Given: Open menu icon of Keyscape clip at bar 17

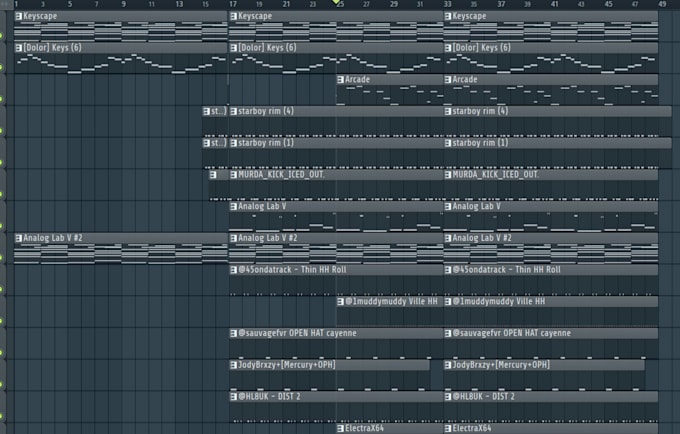Looking at the screenshot, I should pos(233,16).
